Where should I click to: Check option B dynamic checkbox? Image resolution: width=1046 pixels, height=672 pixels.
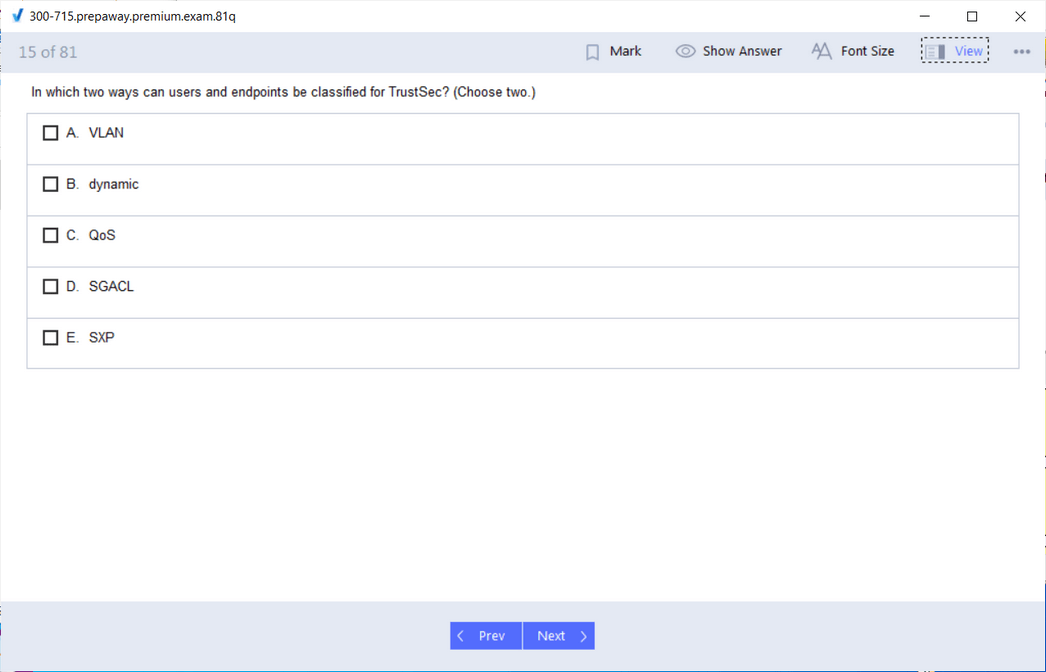tap(50, 184)
